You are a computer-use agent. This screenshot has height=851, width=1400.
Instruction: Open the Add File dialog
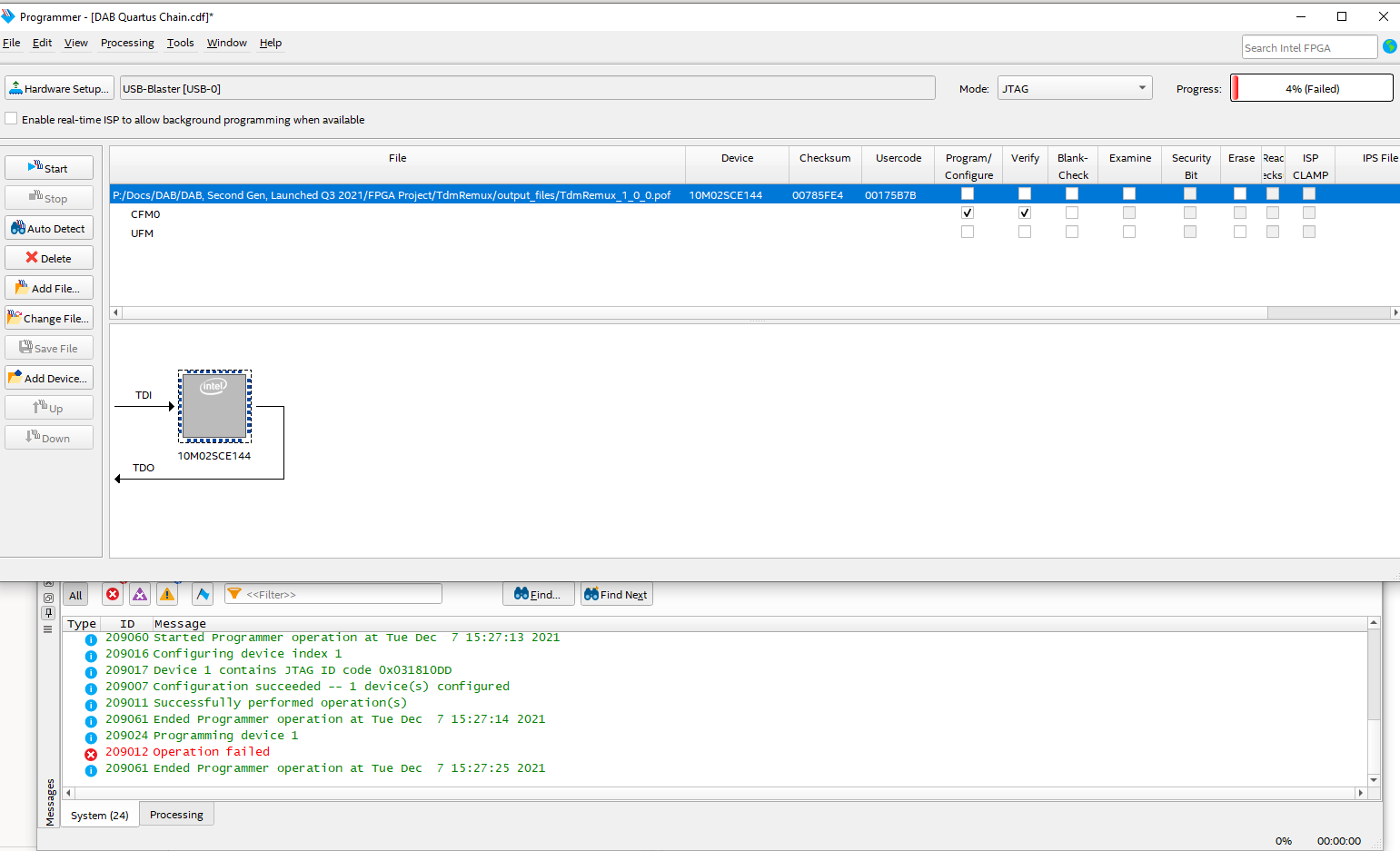point(49,288)
